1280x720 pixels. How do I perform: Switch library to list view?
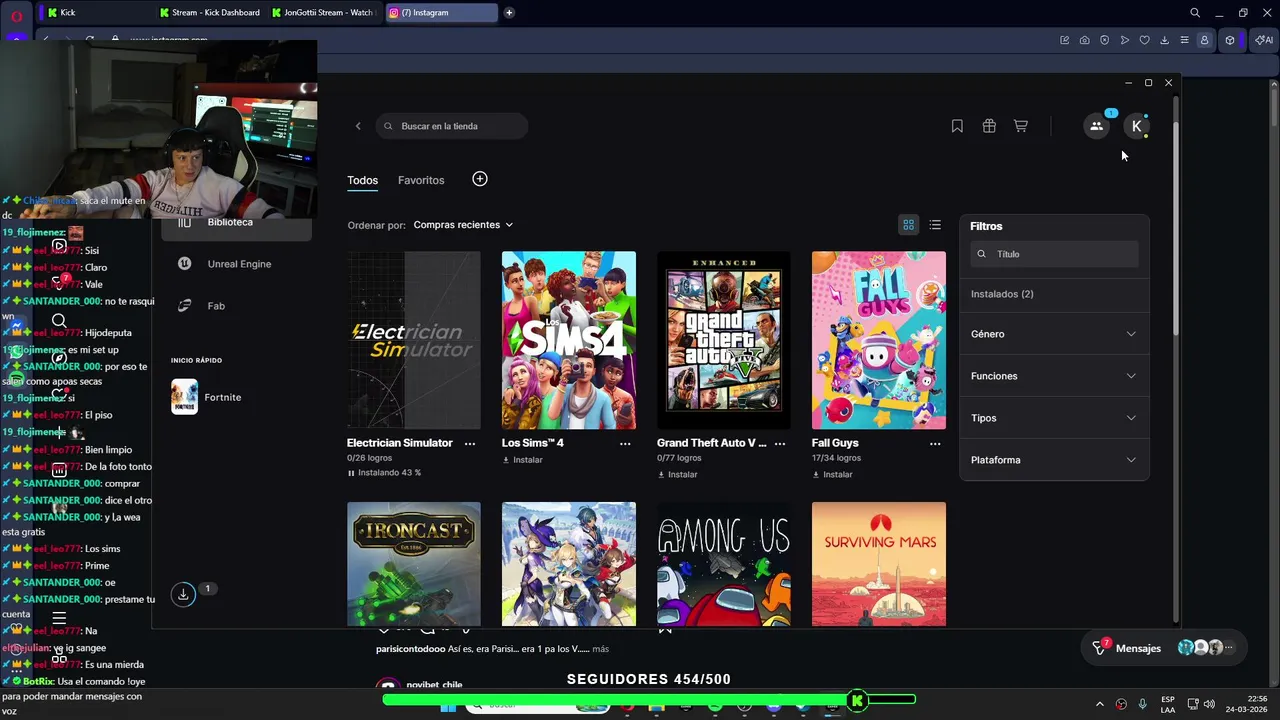click(x=935, y=225)
